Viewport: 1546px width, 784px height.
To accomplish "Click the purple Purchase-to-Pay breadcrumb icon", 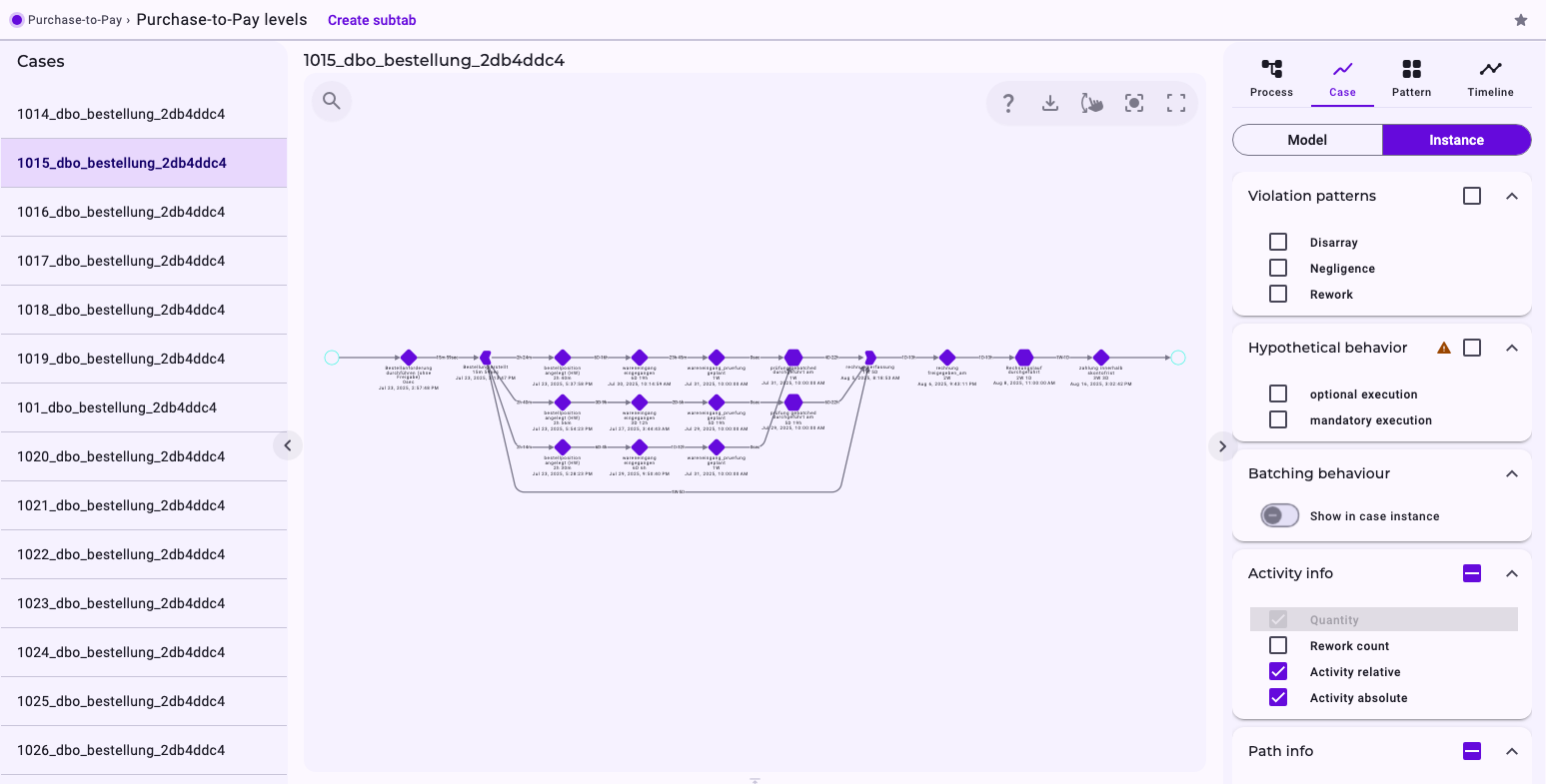I will click(x=16, y=20).
